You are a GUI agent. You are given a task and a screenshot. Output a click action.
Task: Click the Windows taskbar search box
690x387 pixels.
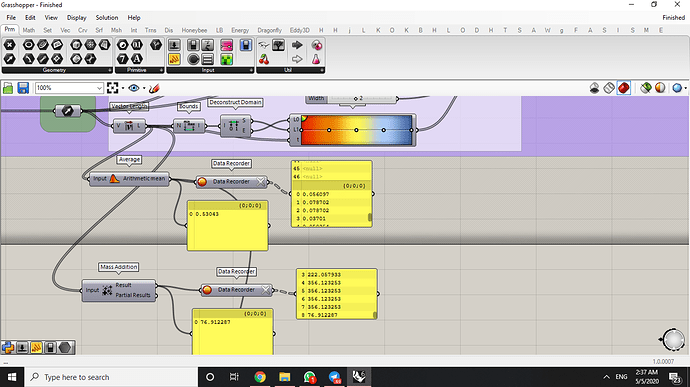click(x=111, y=377)
